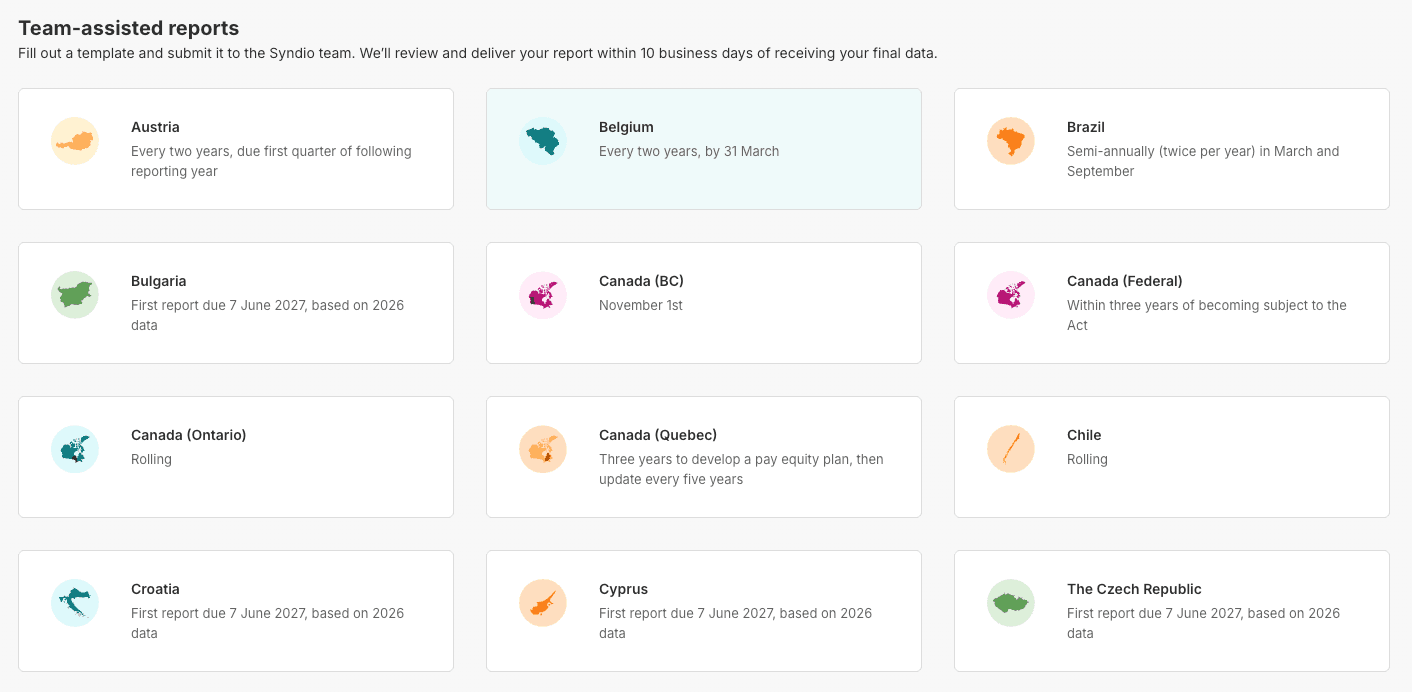Click the Canada (Federal) map icon

[1011, 295]
